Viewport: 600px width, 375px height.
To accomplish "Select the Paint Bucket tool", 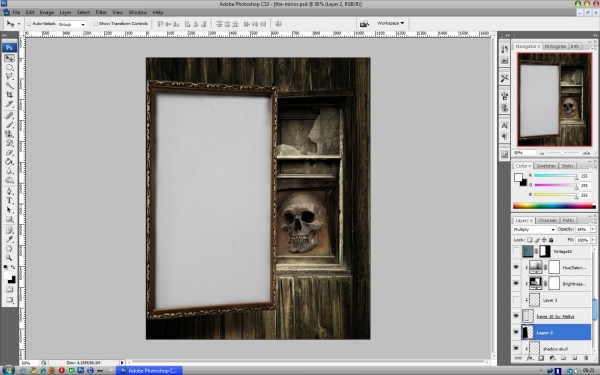I will coord(9,161).
